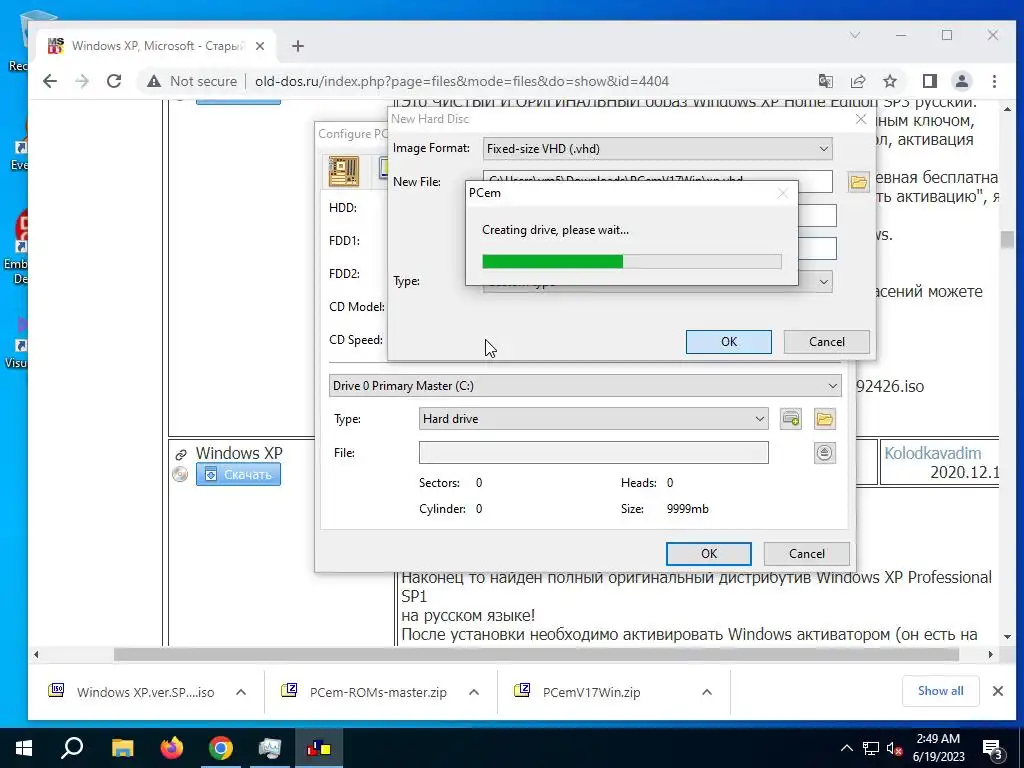
Task: Launch Firefox from taskbar
Action: (x=172, y=748)
